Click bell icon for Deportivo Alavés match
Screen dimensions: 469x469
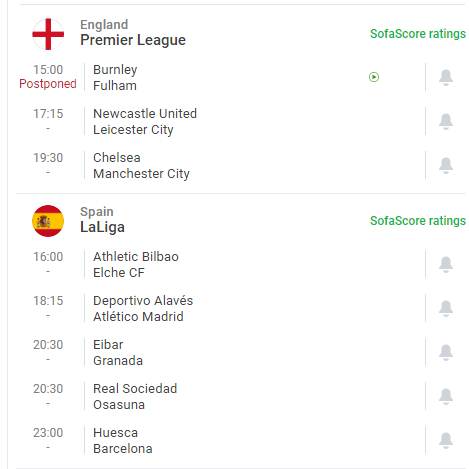coord(446,308)
